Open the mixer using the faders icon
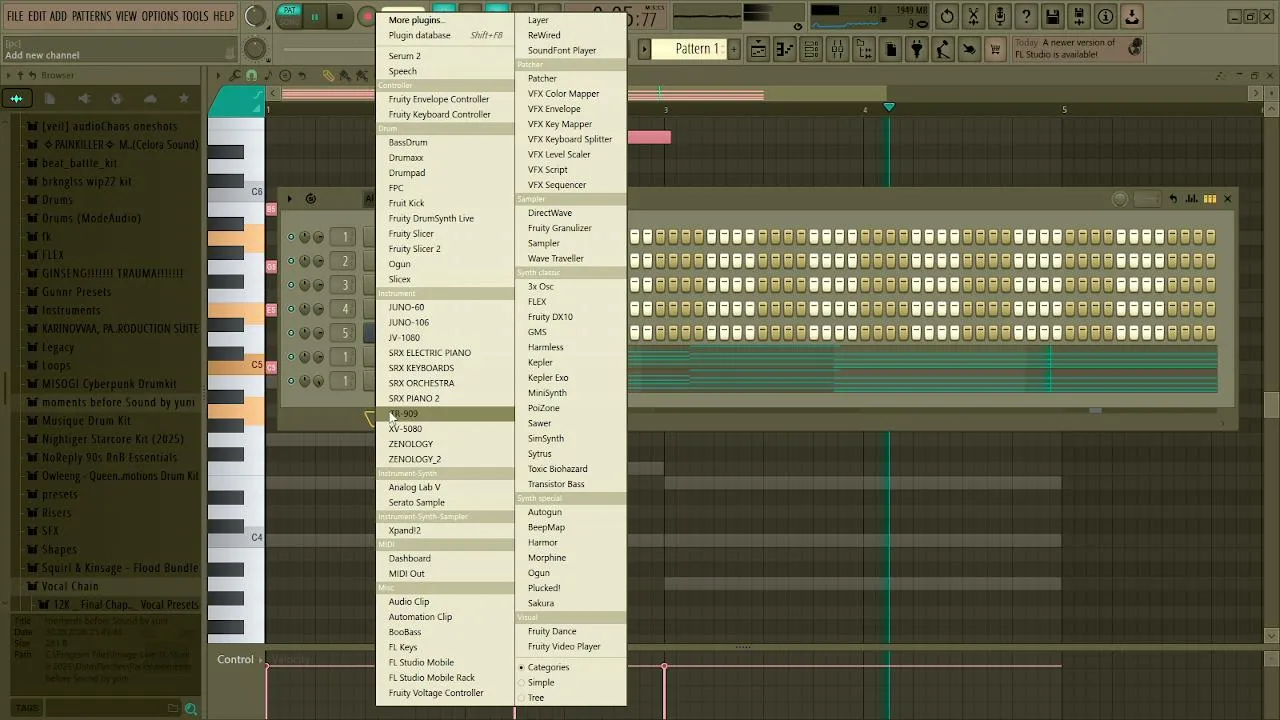Screen dimensions: 1280x720 pyautogui.click(x=838, y=50)
